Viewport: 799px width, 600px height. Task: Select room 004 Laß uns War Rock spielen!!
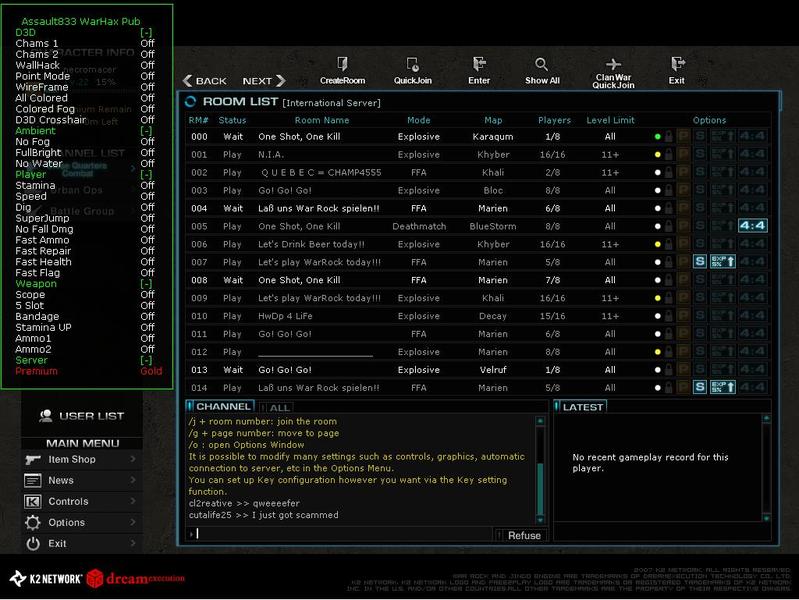coord(477,208)
